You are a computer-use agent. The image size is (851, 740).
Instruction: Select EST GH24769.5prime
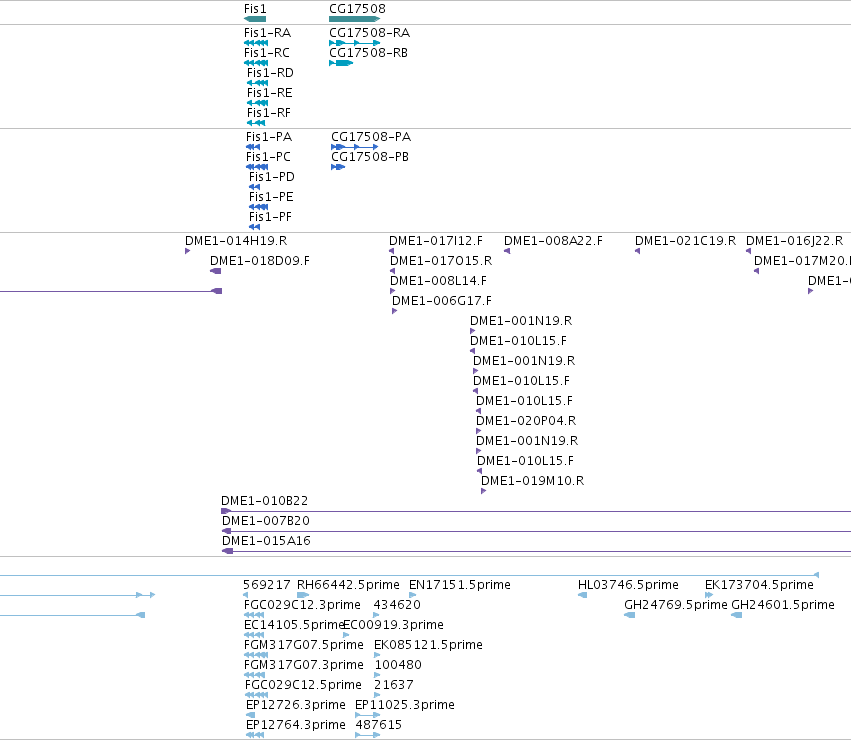(676, 605)
